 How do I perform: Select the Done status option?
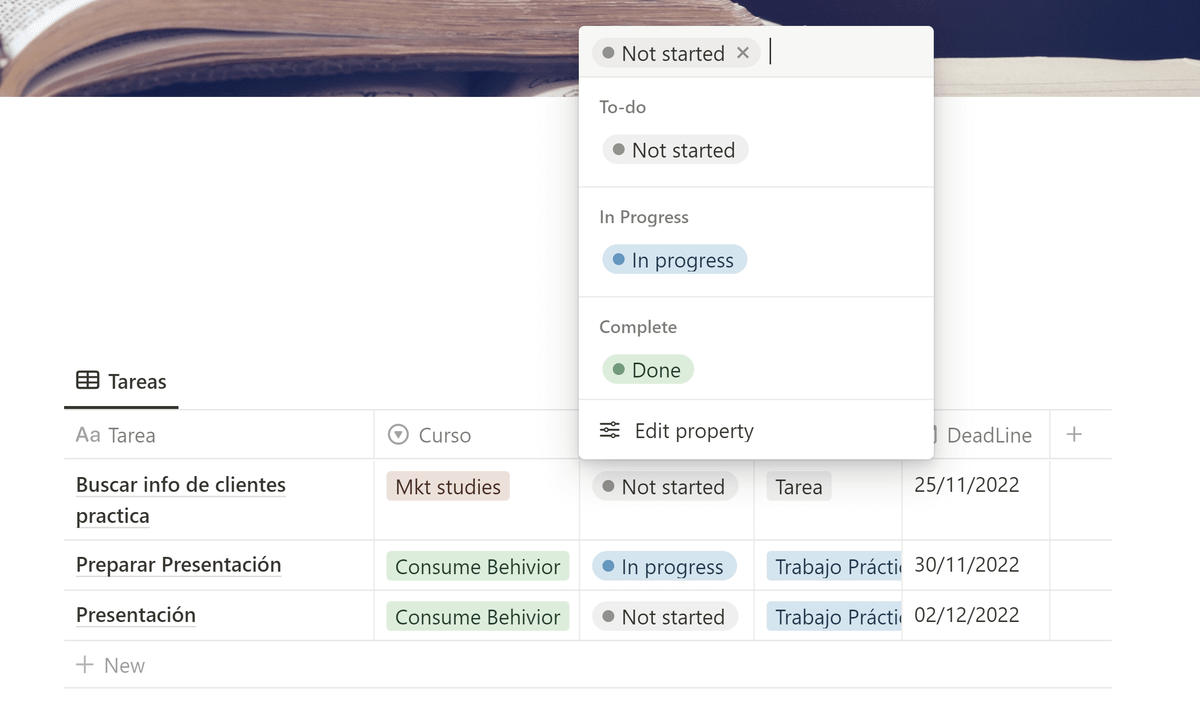pyautogui.click(x=648, y=370)
